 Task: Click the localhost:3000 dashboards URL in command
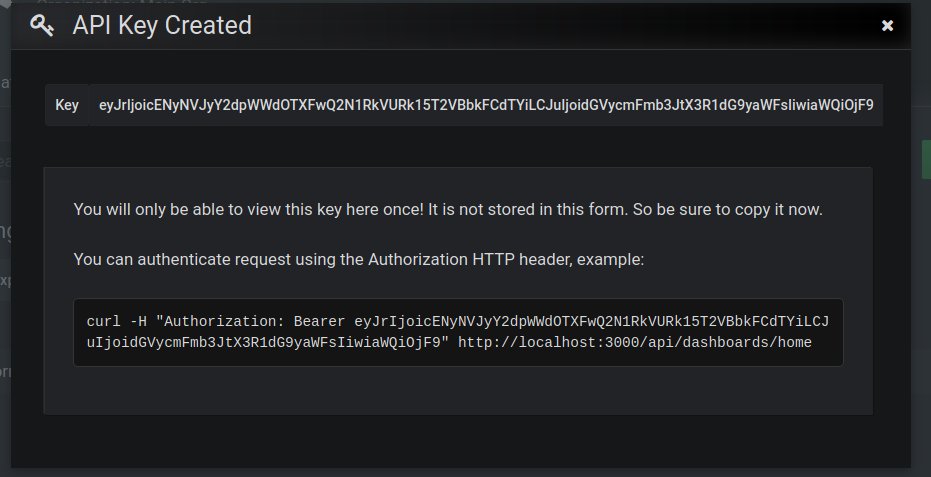tap(635, 343)
